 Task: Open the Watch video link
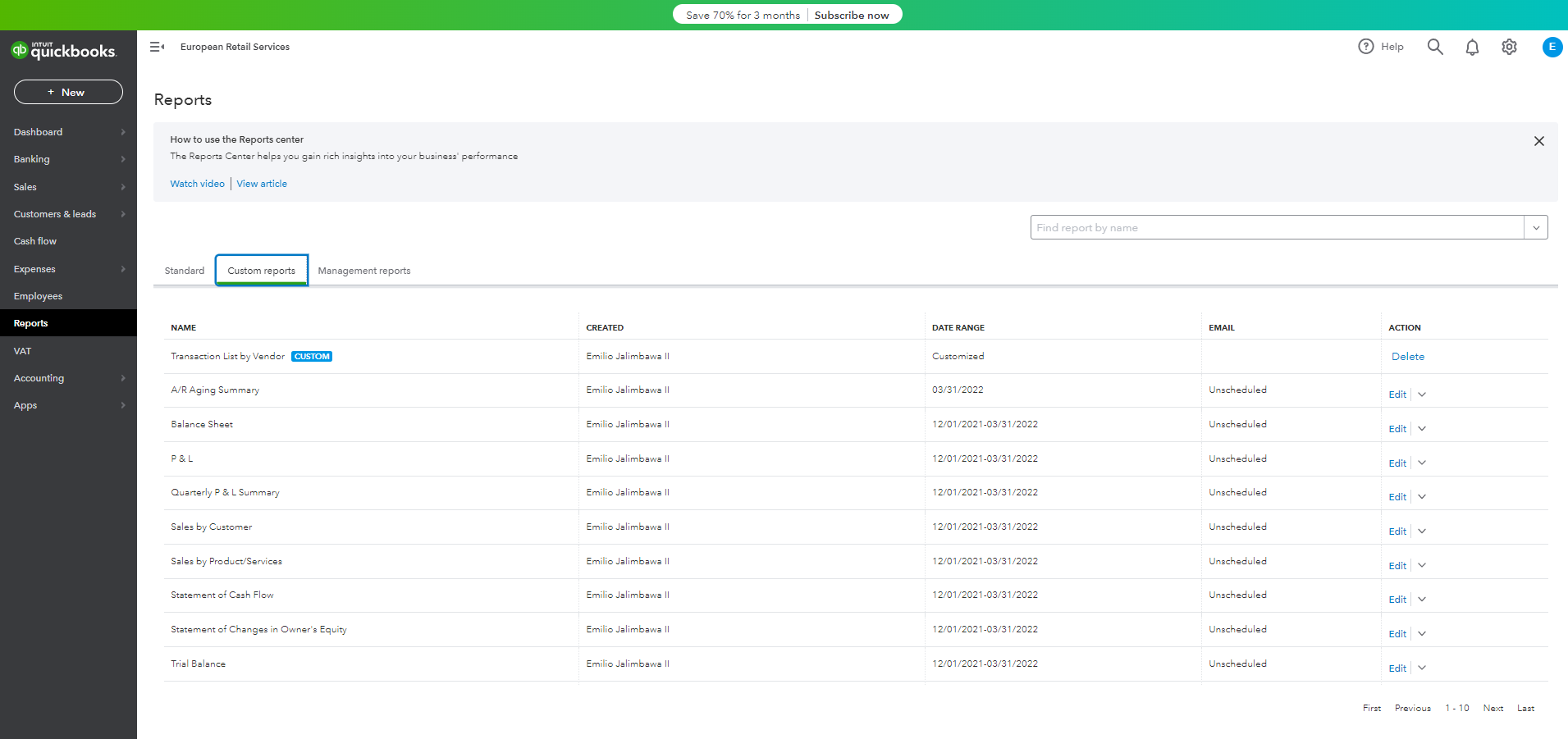tap(197, 184)
